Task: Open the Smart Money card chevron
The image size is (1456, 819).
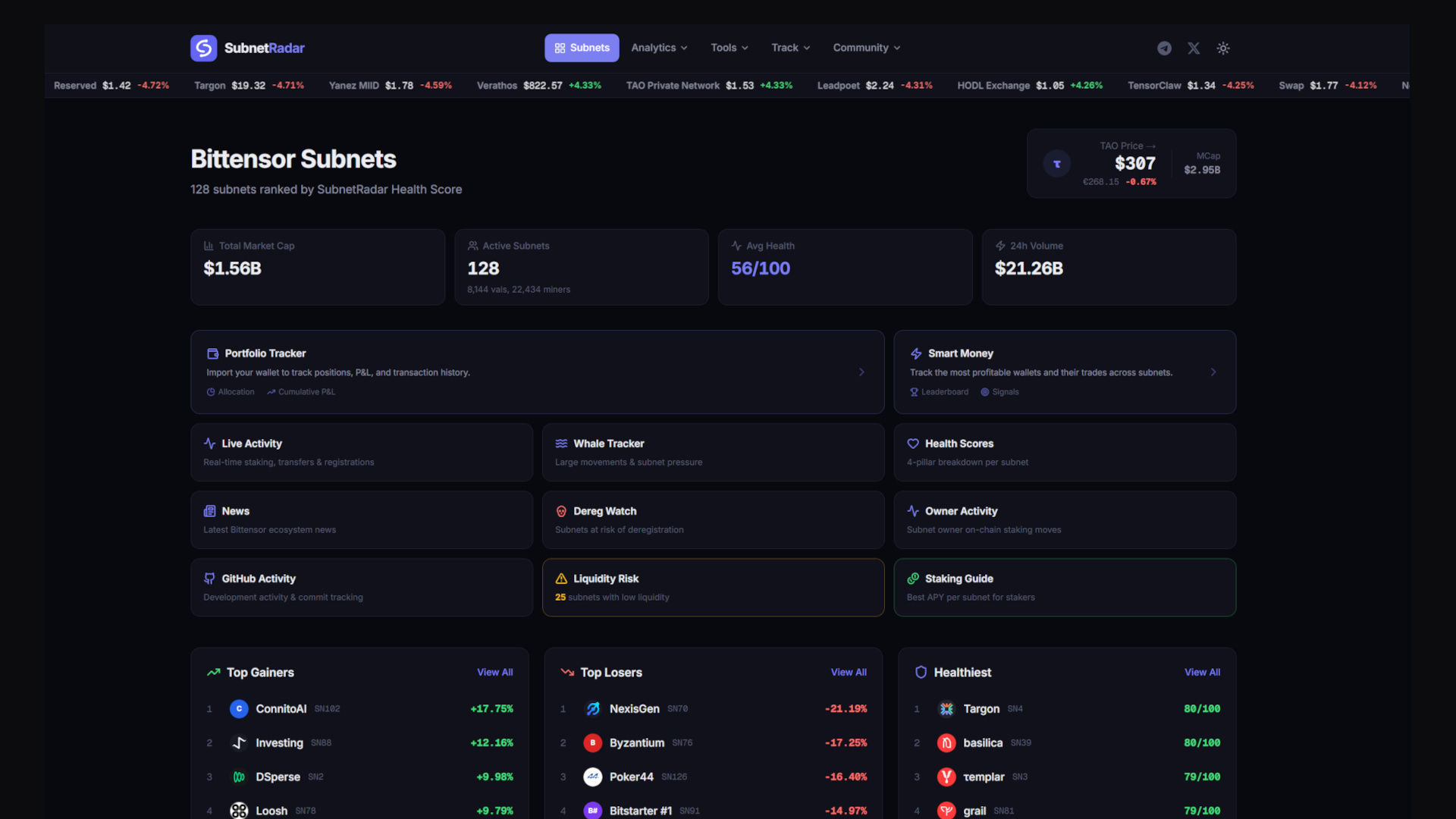Action: [x=1213, y=372]
